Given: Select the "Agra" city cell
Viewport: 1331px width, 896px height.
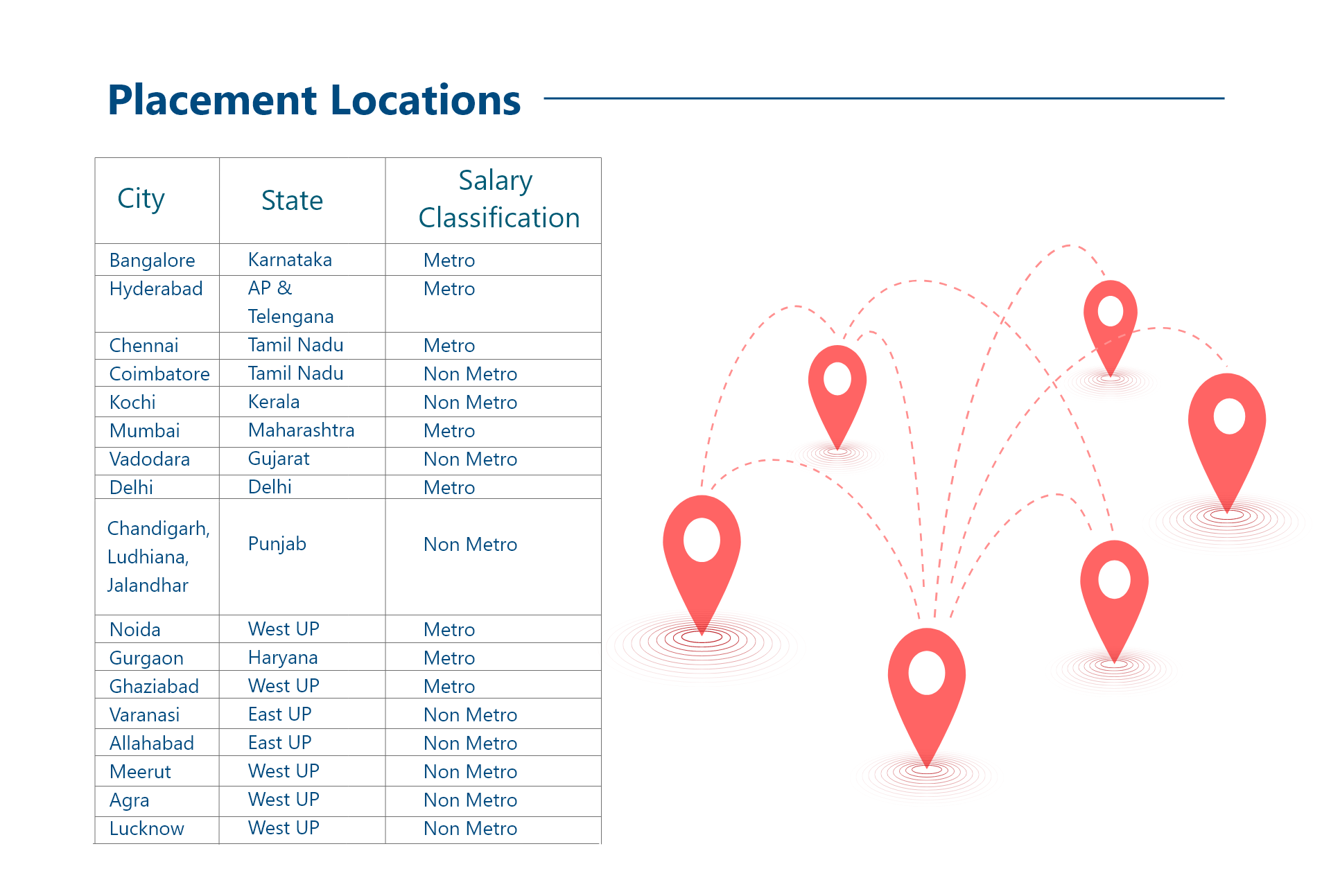Looking at the screenshot, I should [x=129, y=801].
